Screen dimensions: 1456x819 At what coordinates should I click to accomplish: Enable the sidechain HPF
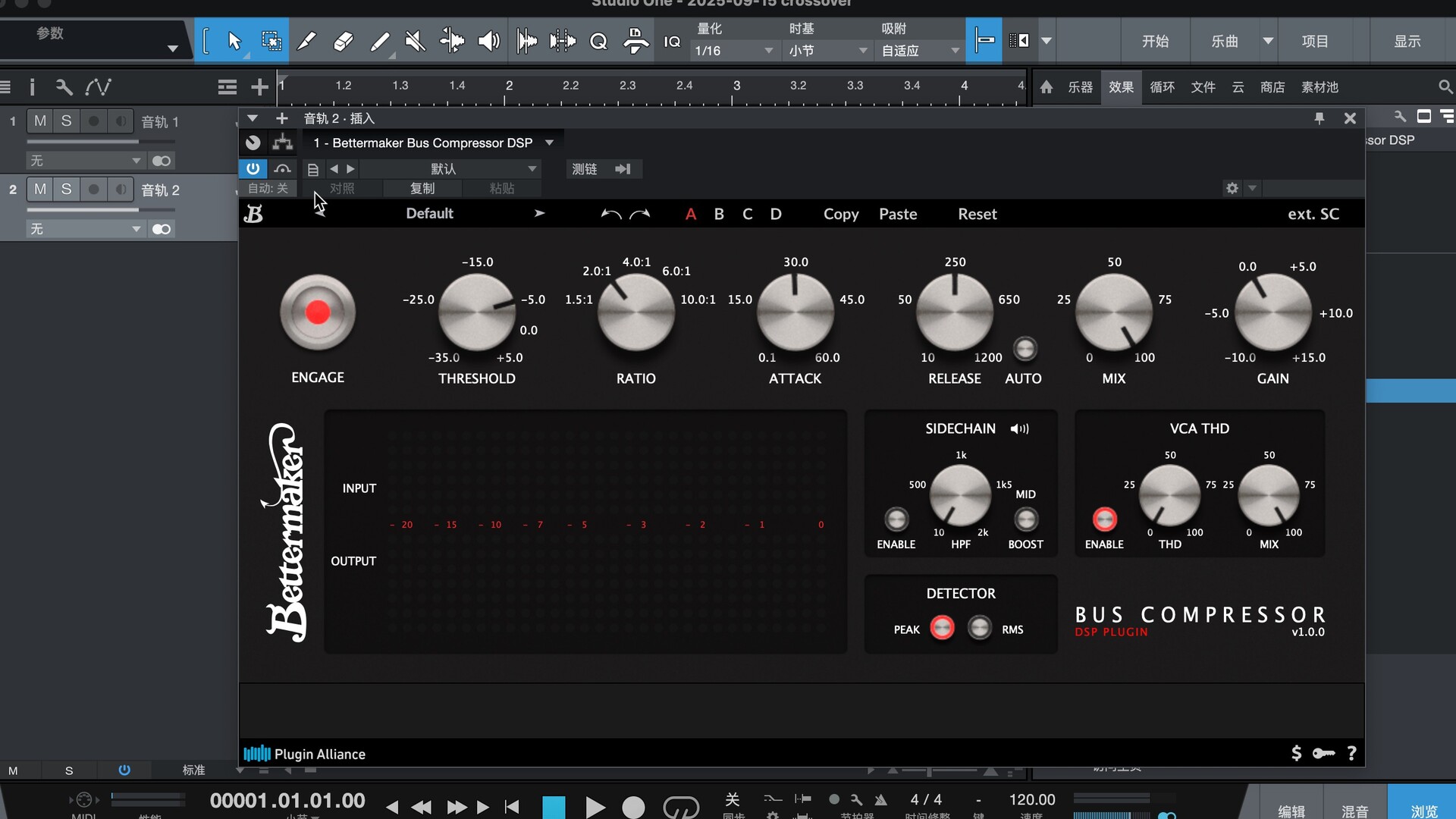coord(896,519)
